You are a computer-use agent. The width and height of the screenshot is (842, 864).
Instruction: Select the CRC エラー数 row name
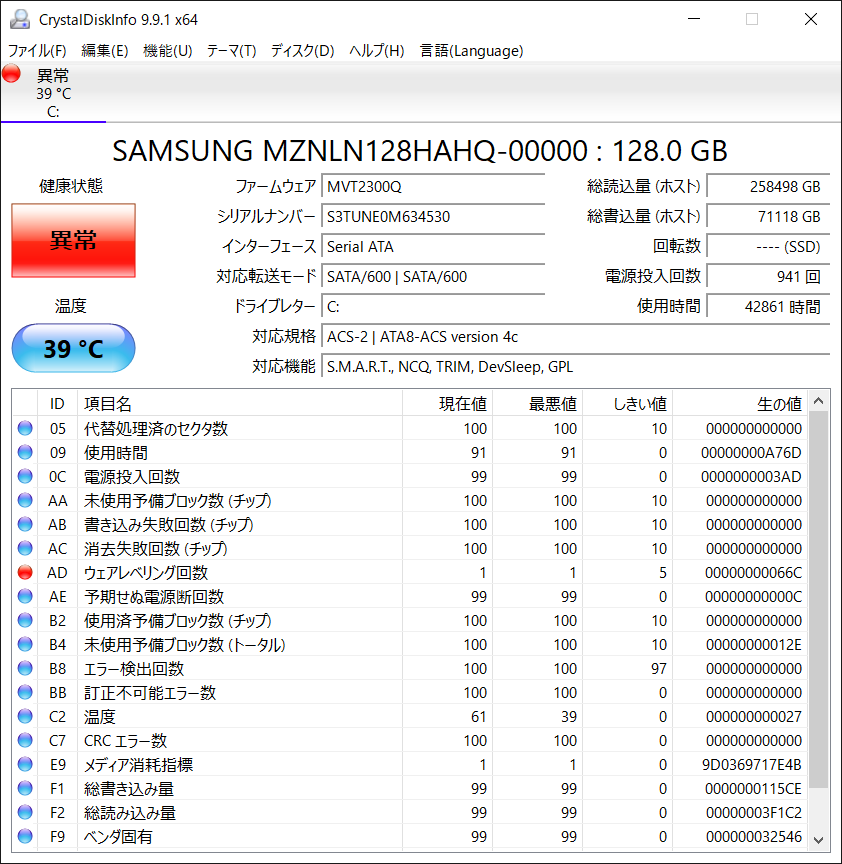click(125, 741)
